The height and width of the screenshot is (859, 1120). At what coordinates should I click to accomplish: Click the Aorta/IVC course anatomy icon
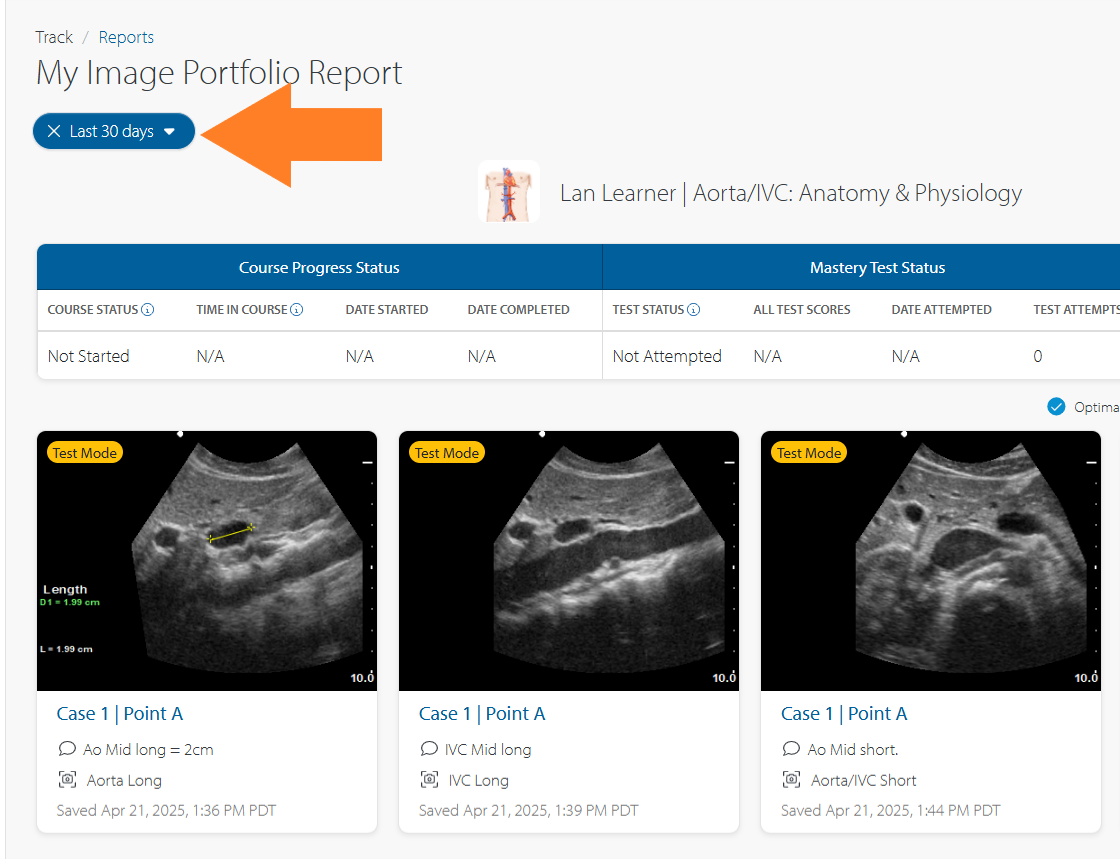(x=508, y=192)
